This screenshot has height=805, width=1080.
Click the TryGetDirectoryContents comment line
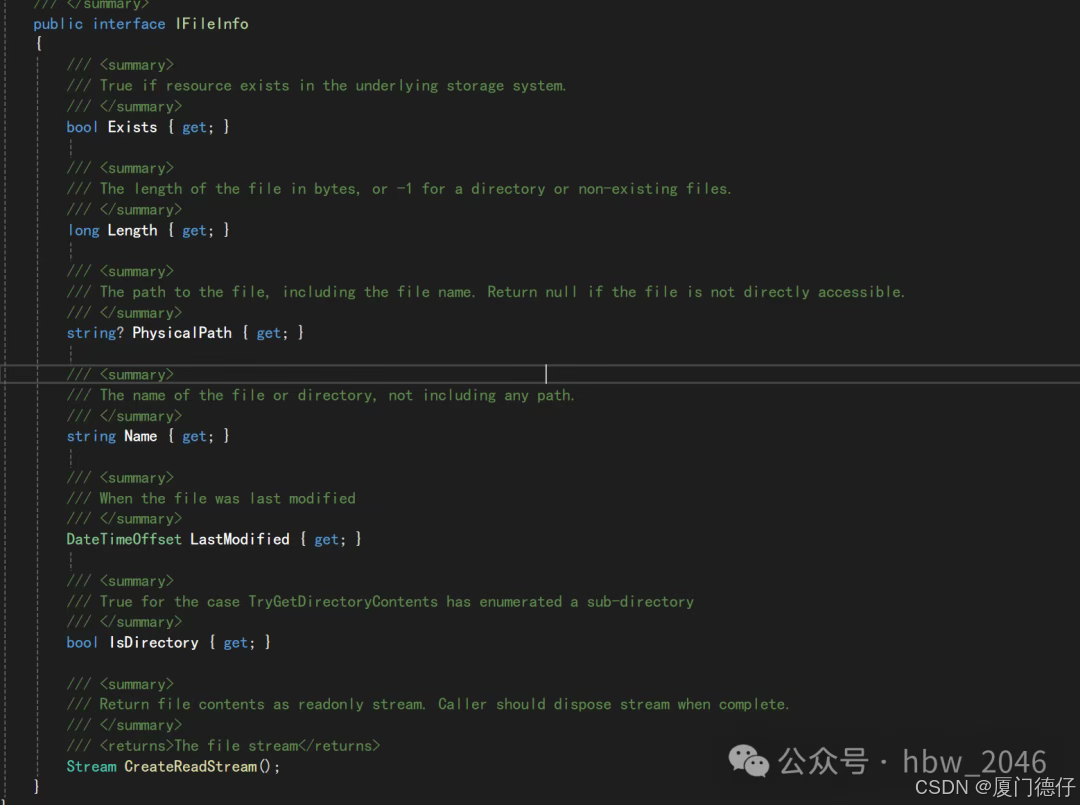click(380, 602)
